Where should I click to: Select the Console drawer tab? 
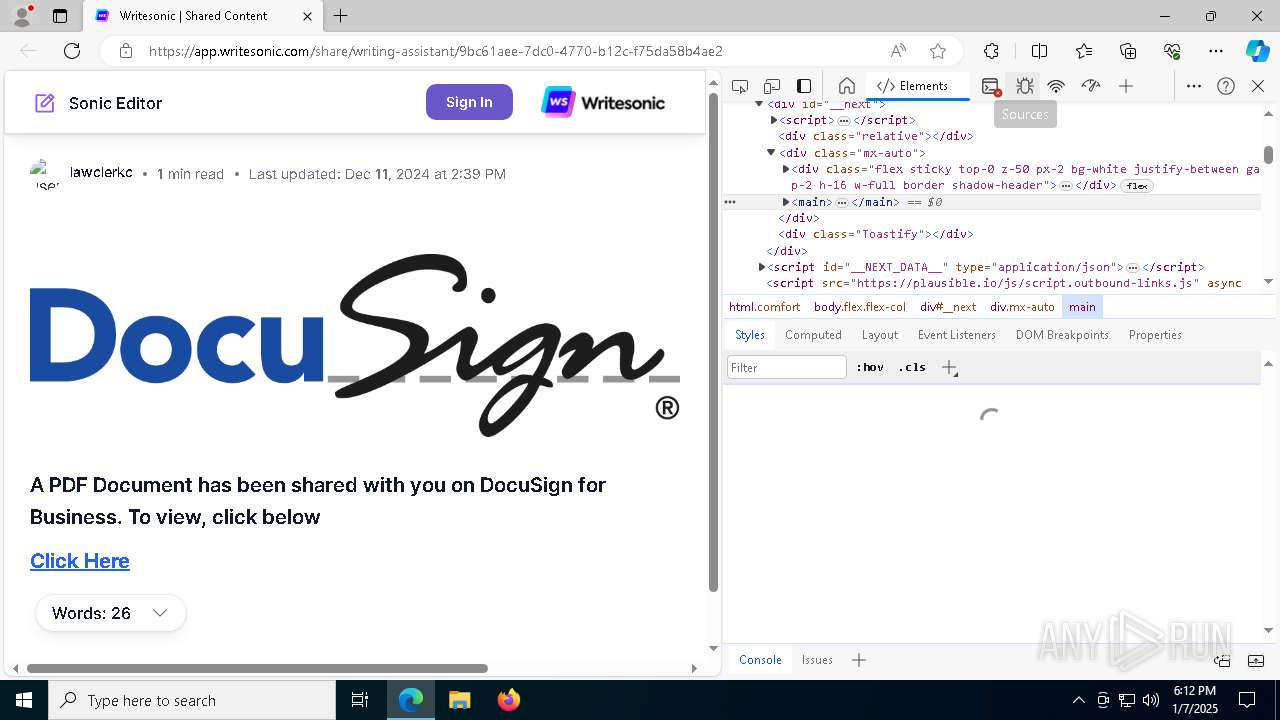point(760,660)
